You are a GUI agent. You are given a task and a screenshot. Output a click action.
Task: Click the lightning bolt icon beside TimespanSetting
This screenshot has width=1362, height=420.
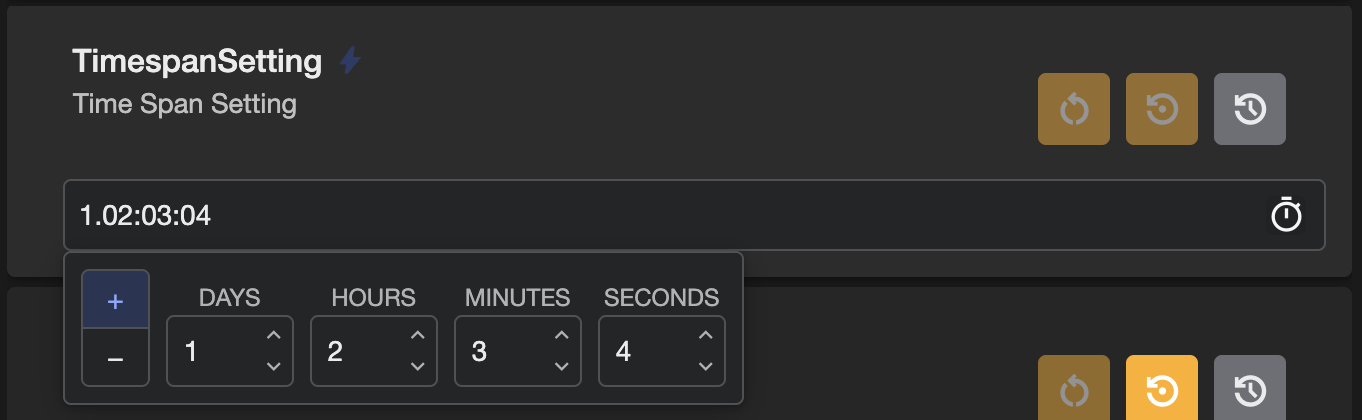coord(350,61)
